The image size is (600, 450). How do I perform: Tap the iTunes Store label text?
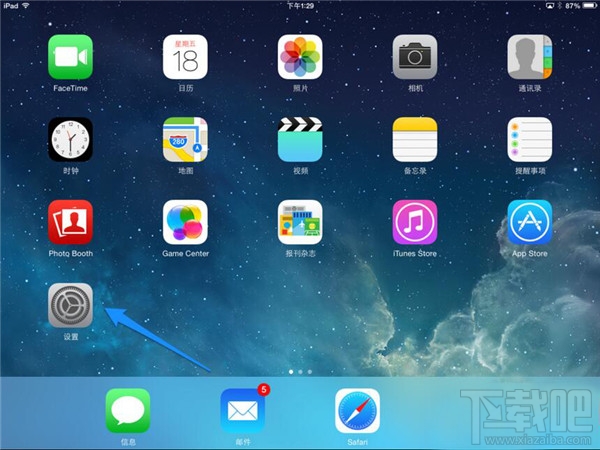[x=415, y=253]
